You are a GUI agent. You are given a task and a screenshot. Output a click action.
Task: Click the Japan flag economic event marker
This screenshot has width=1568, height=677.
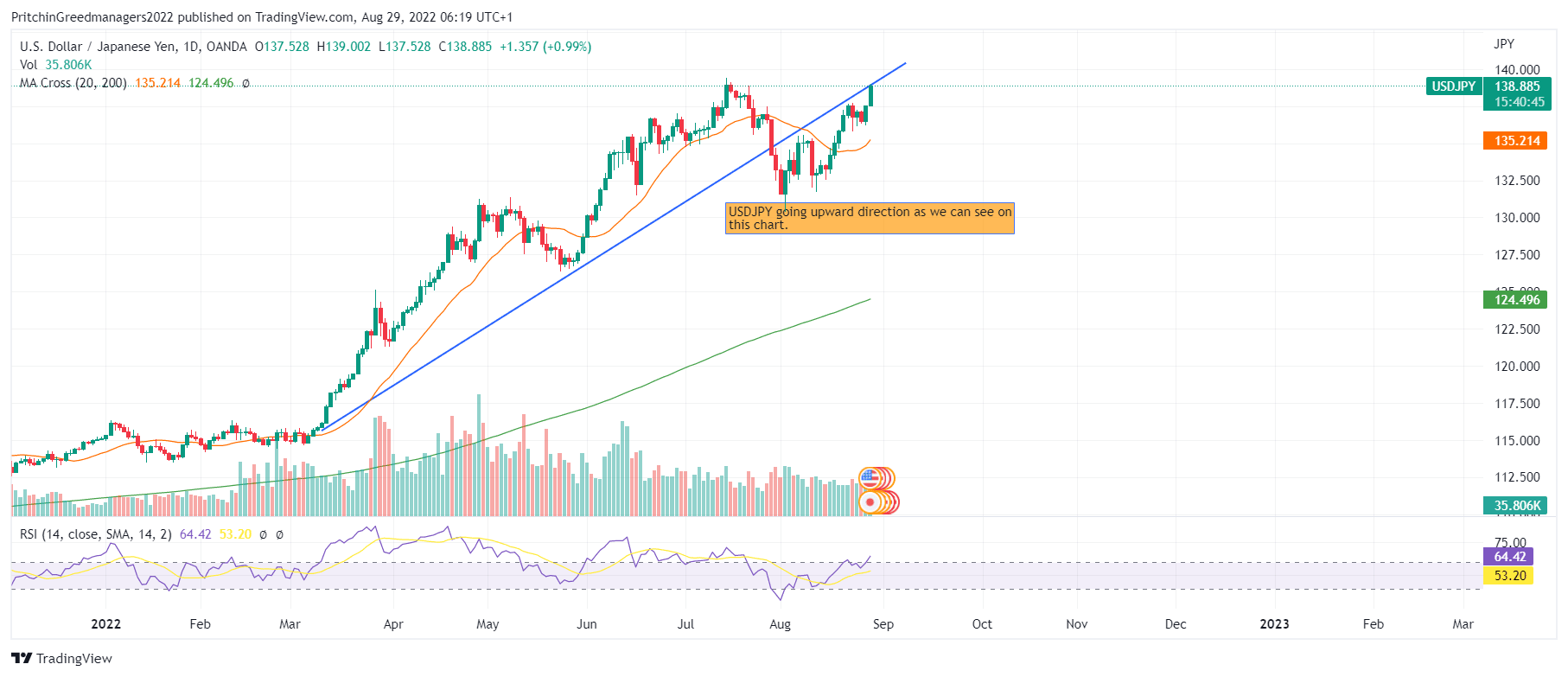coord(870,501)
